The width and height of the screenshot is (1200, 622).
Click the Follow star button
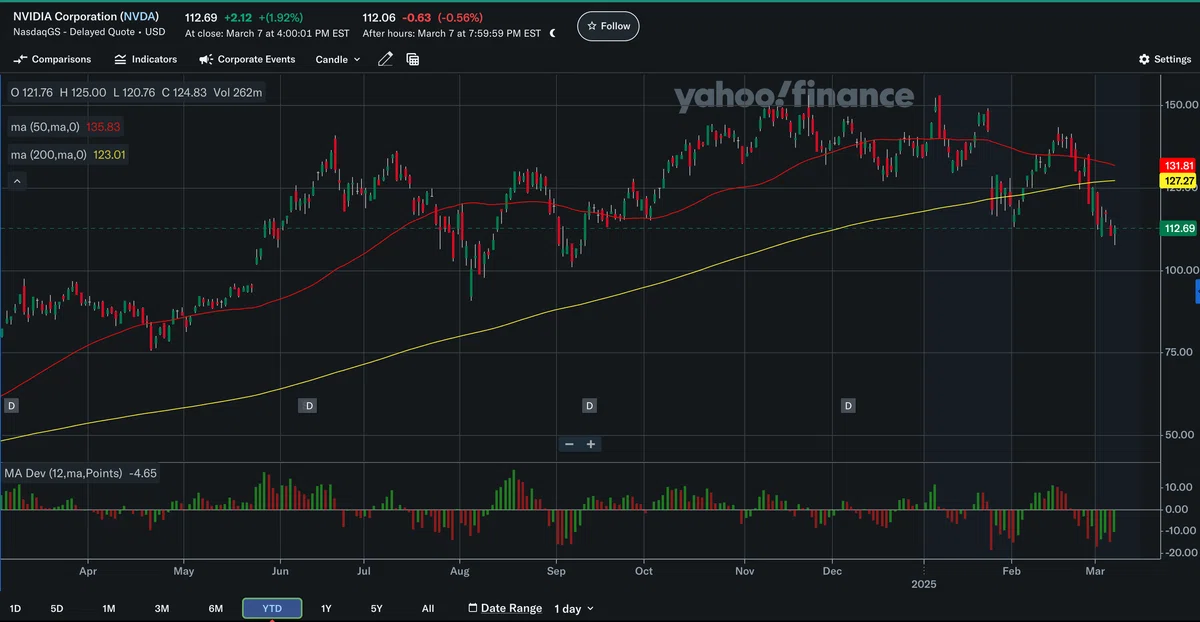[608, 26]
